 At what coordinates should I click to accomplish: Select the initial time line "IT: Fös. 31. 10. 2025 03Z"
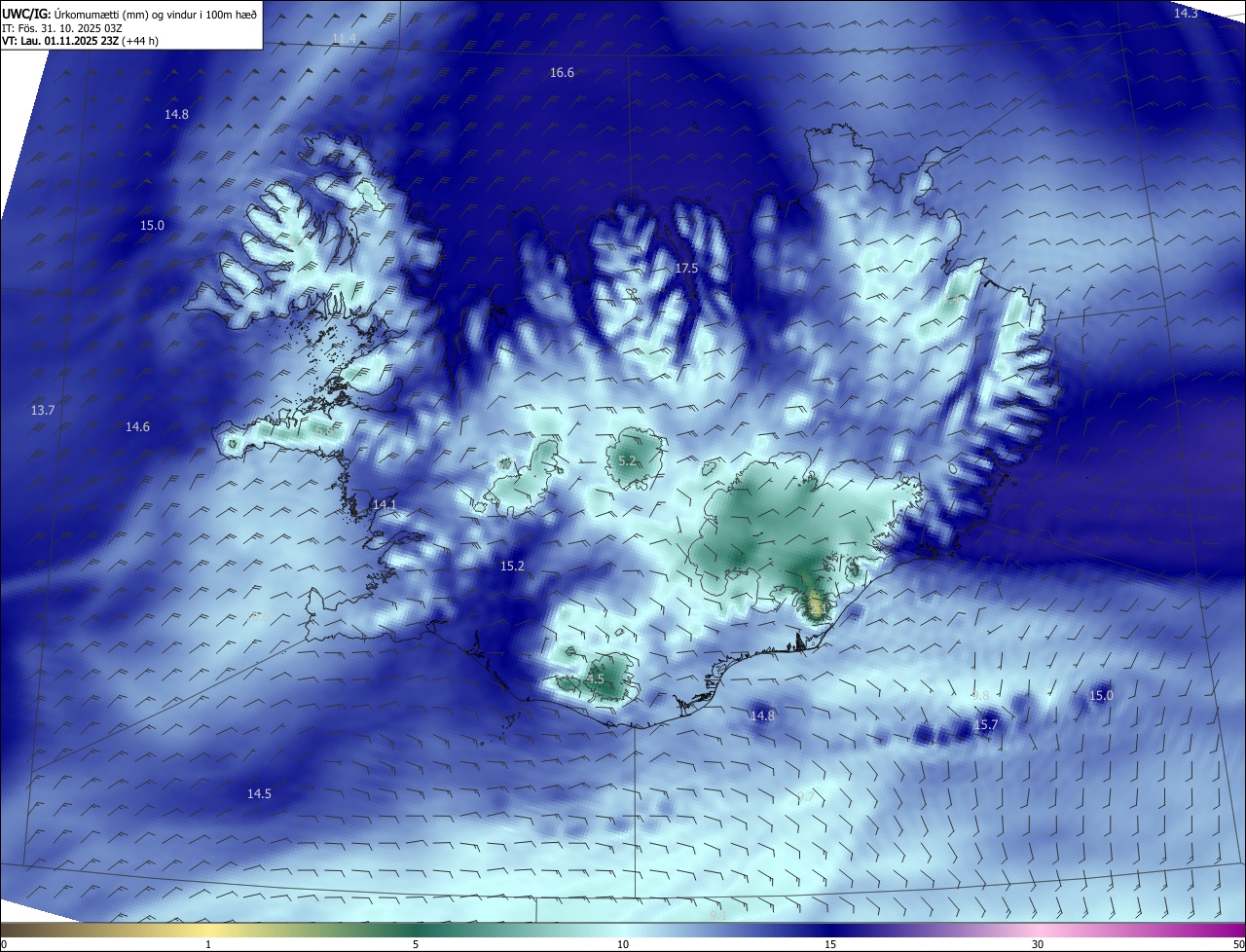(x=60, y=28)
